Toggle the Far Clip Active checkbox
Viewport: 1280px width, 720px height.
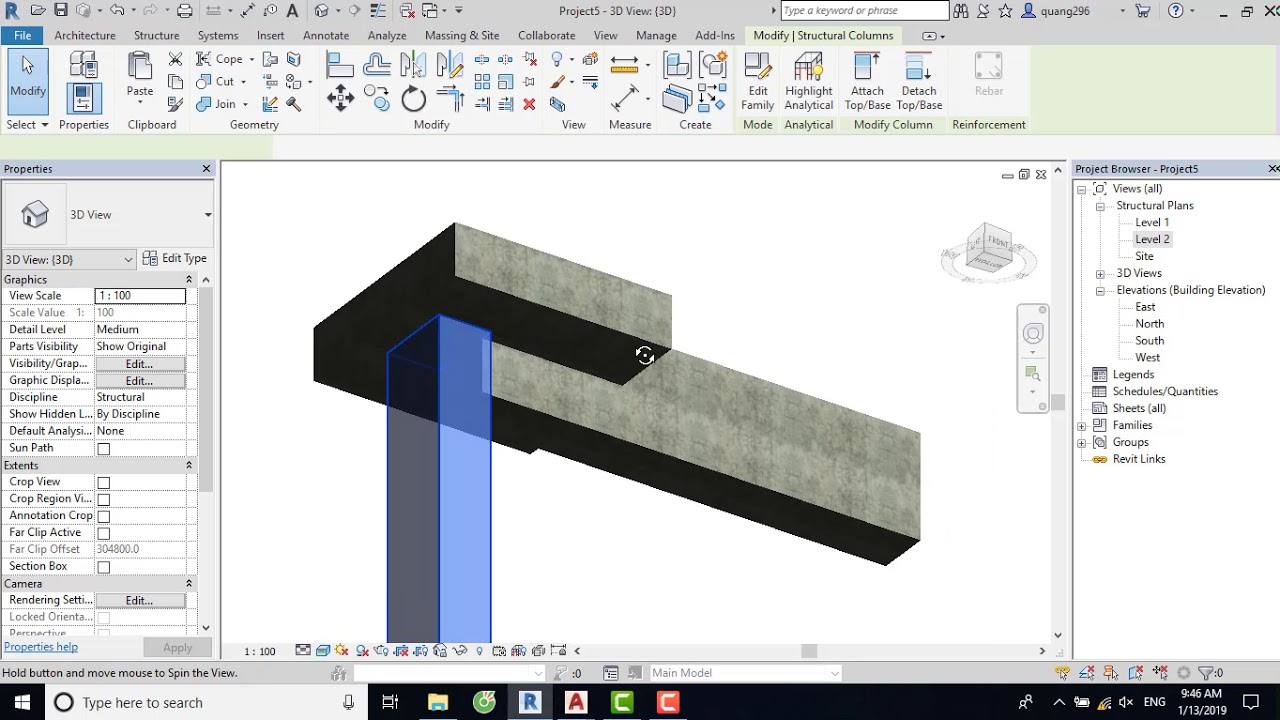pyautogui.click(x=103, y=534)
